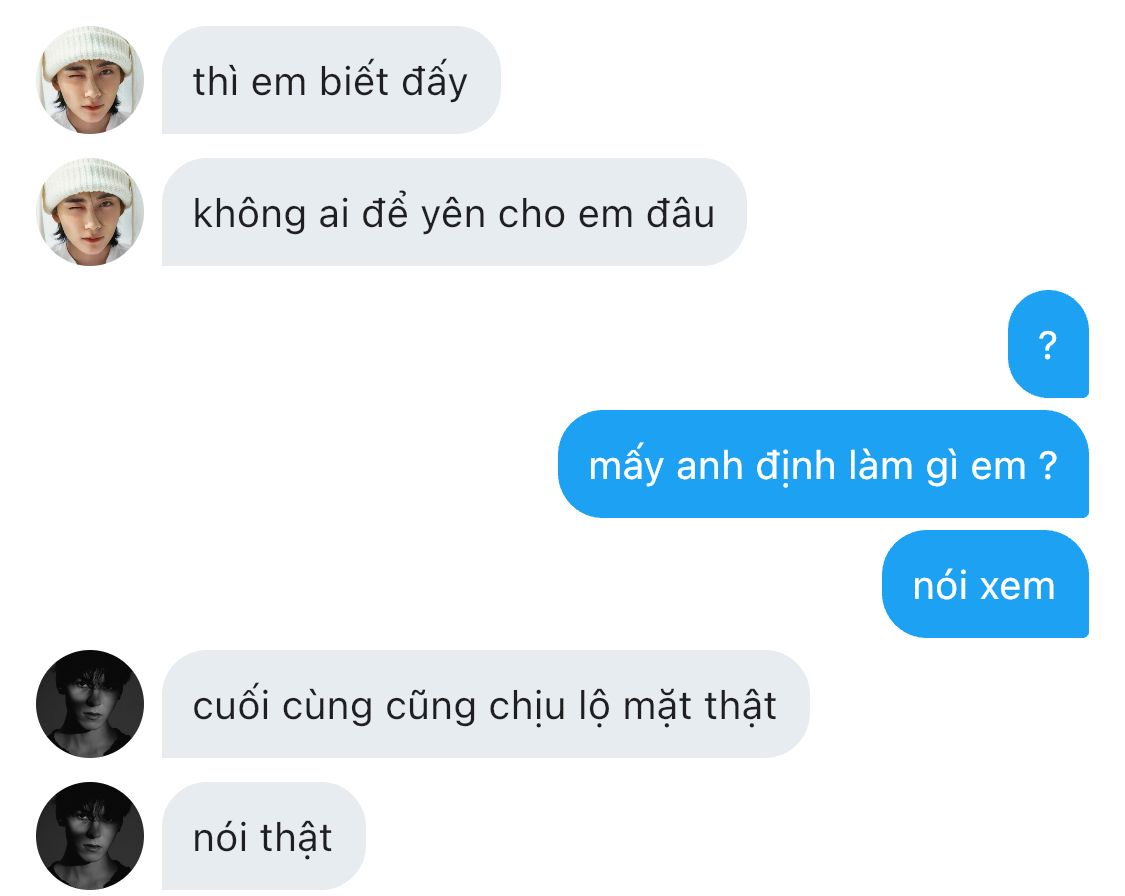1125x896 pixels.
Task: Open white beanie avatar beside "thì em biết đấy"
Action: (90, 80)
